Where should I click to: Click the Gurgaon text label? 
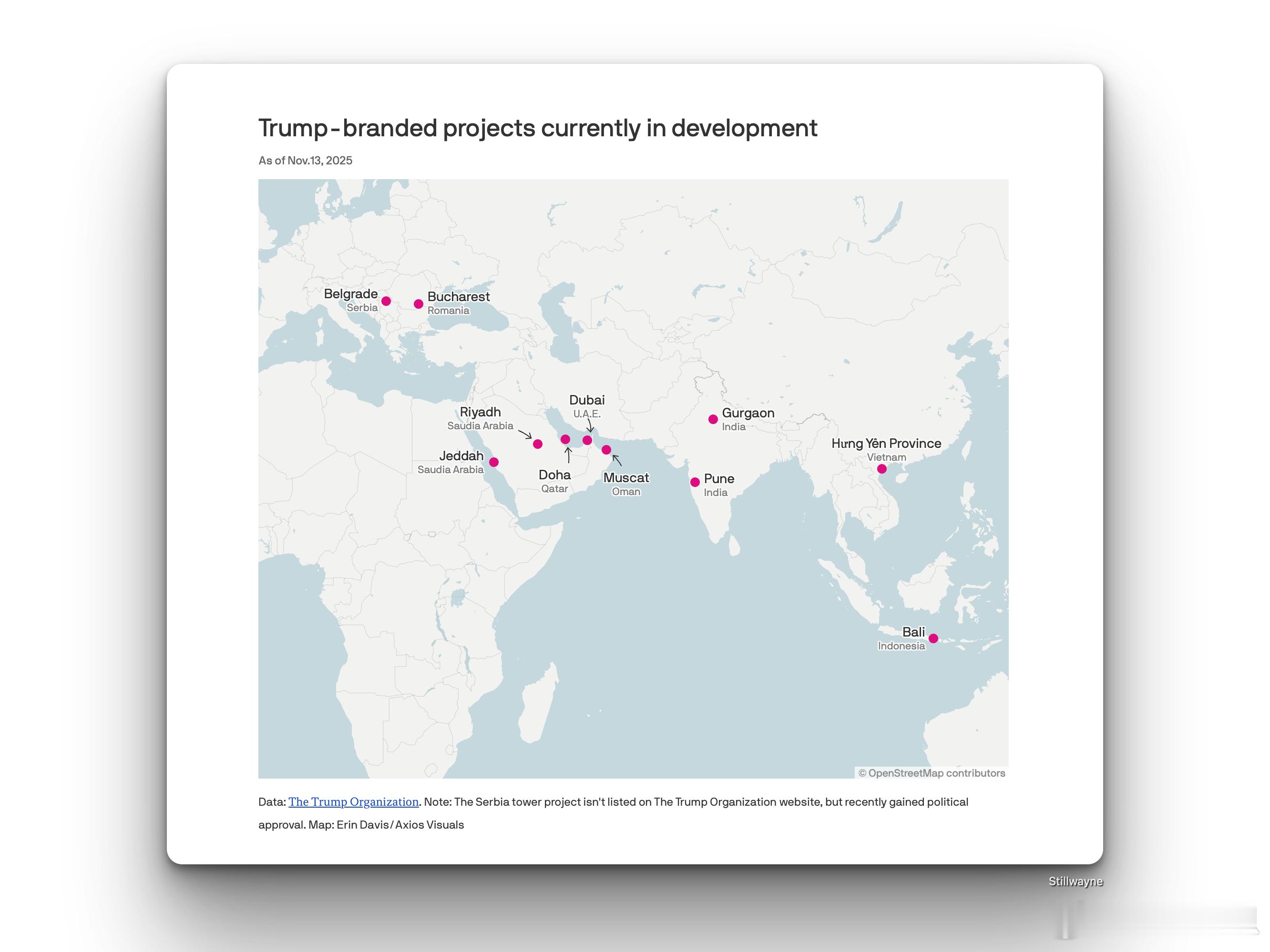pyautogui.click(x=748, y=413)
